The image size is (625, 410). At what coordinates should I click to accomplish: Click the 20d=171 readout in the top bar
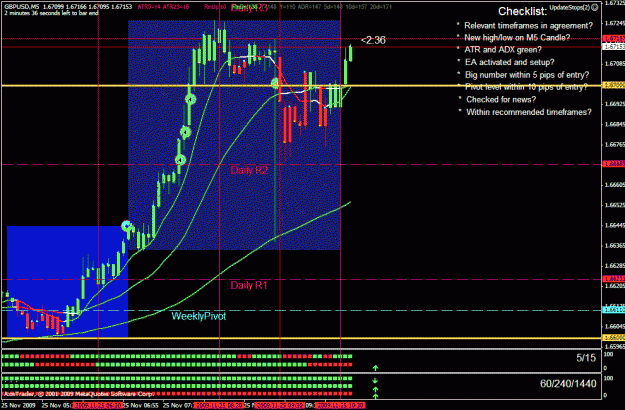pos(380,7)
